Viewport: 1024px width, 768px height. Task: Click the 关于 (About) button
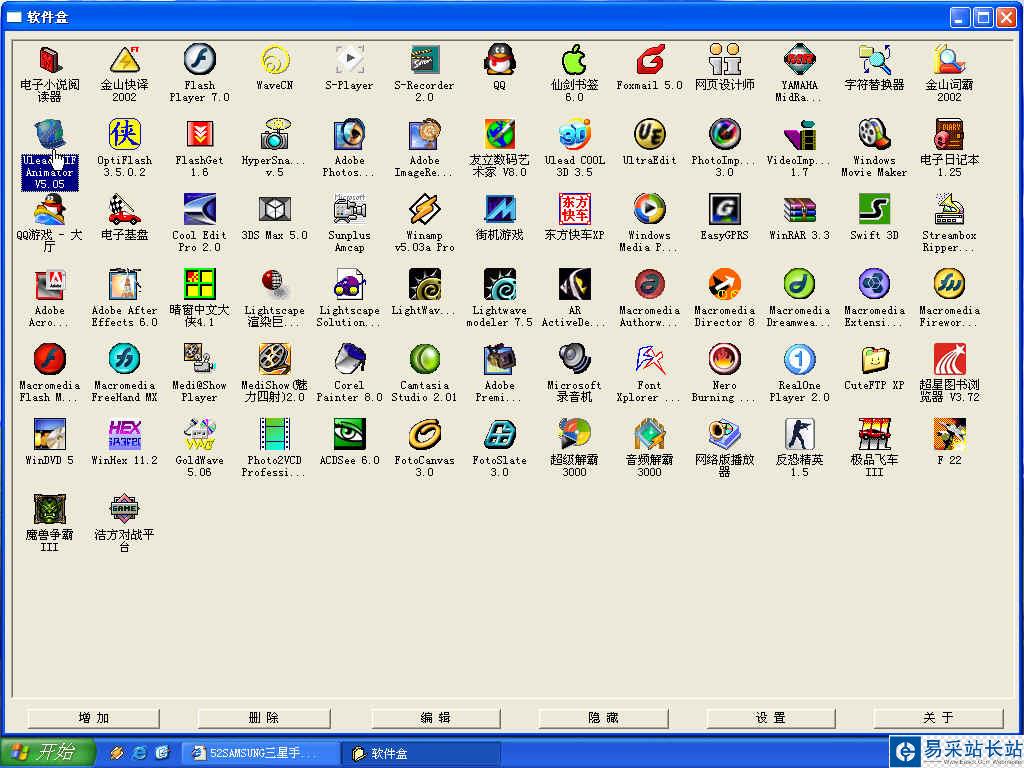tap(938, 718)
